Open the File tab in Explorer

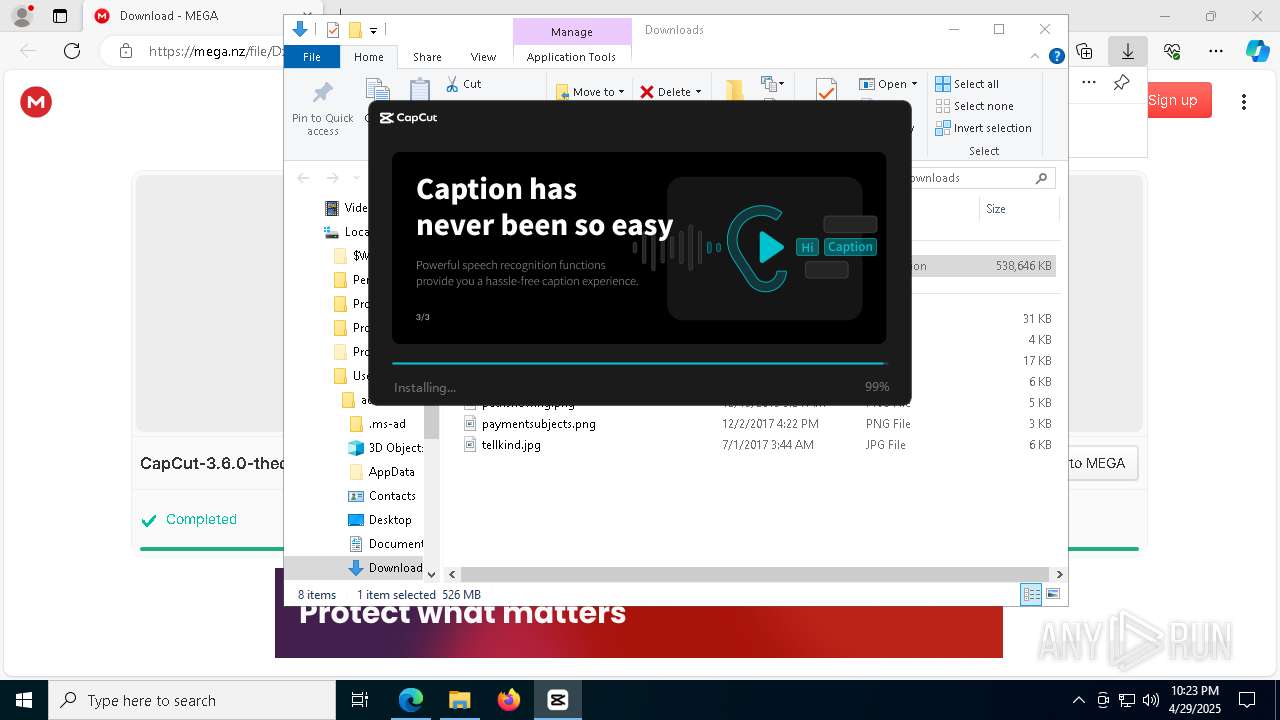click(x=312, y=57)
